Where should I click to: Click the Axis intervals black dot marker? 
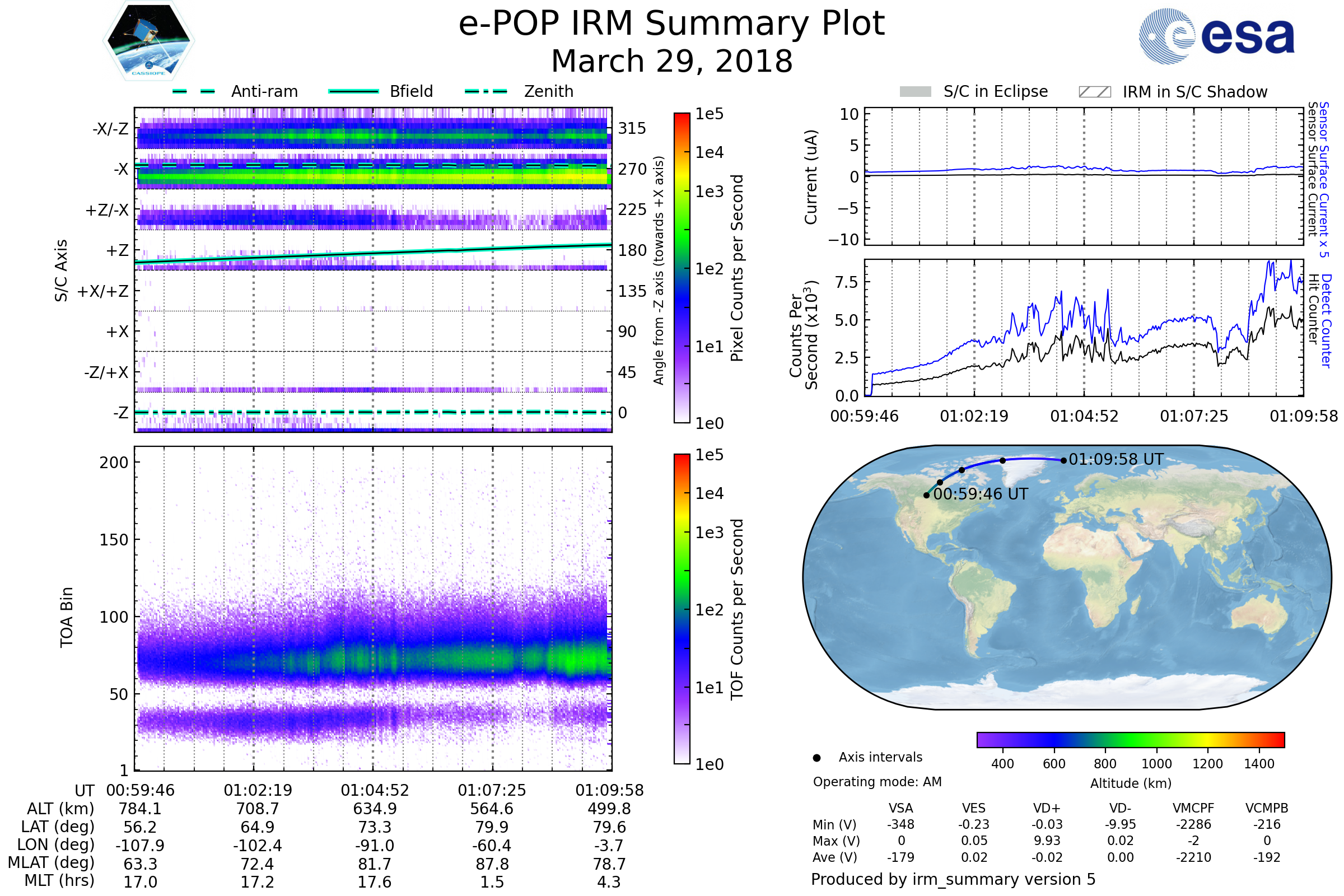pos(816,758)
